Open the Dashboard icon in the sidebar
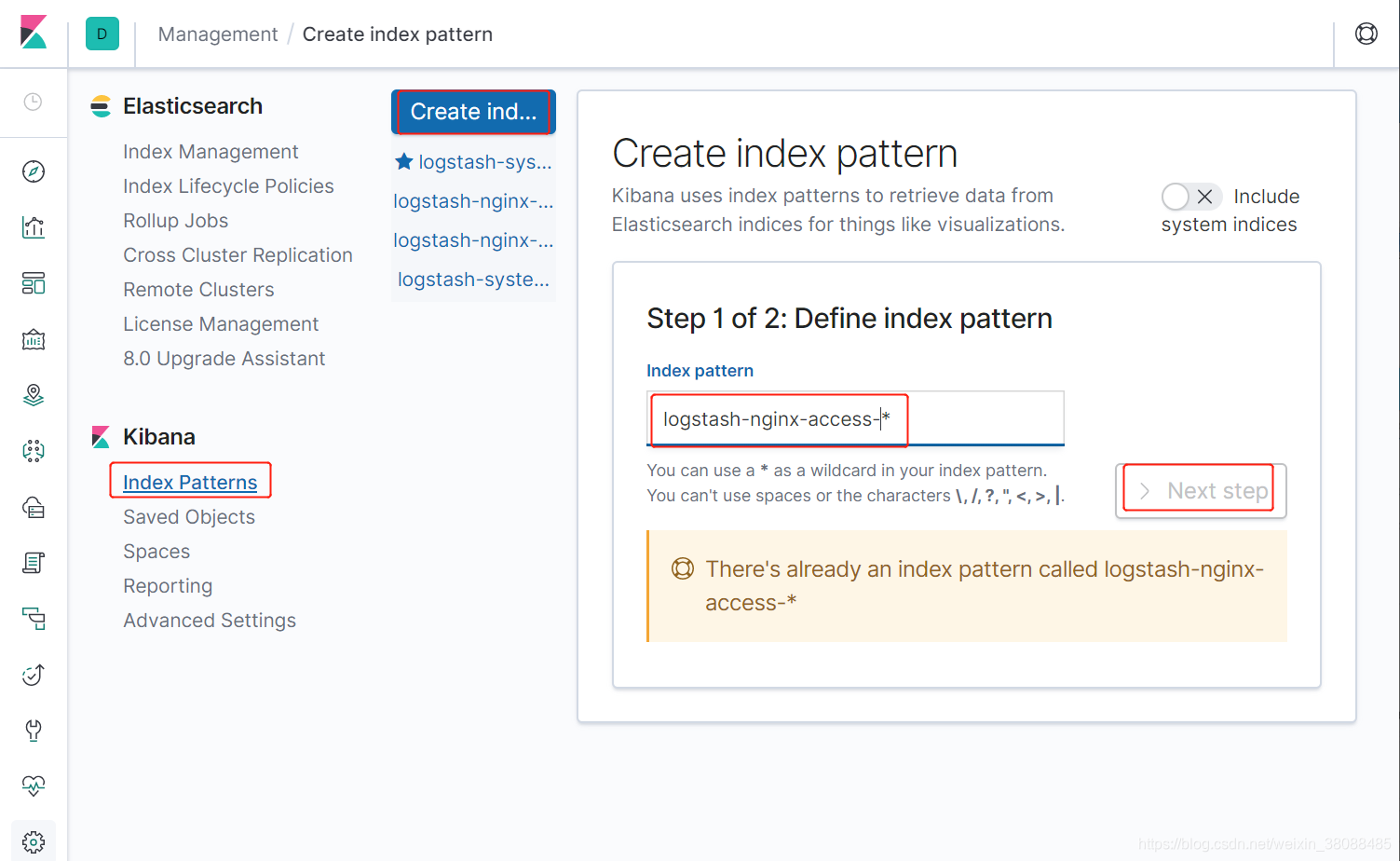 (x=34, y=283)
